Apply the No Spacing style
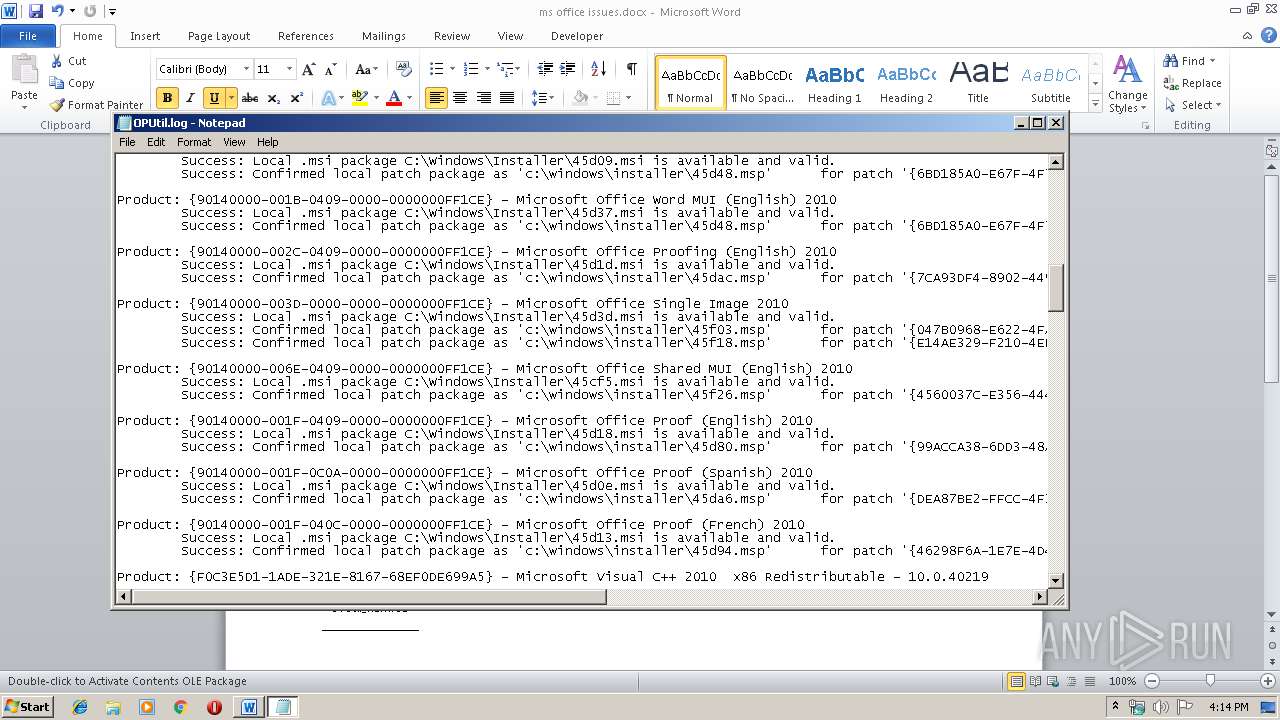 tap(762, 83)
